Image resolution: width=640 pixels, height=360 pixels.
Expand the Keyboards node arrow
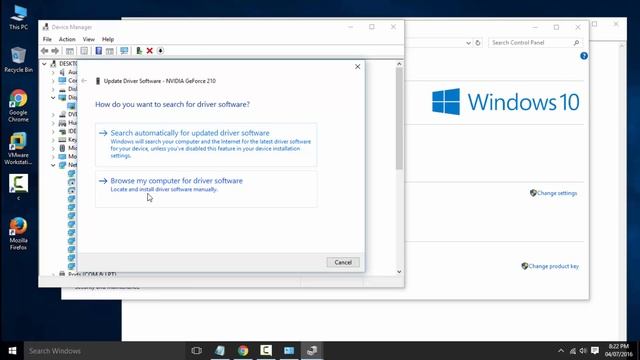pos(53,140)
